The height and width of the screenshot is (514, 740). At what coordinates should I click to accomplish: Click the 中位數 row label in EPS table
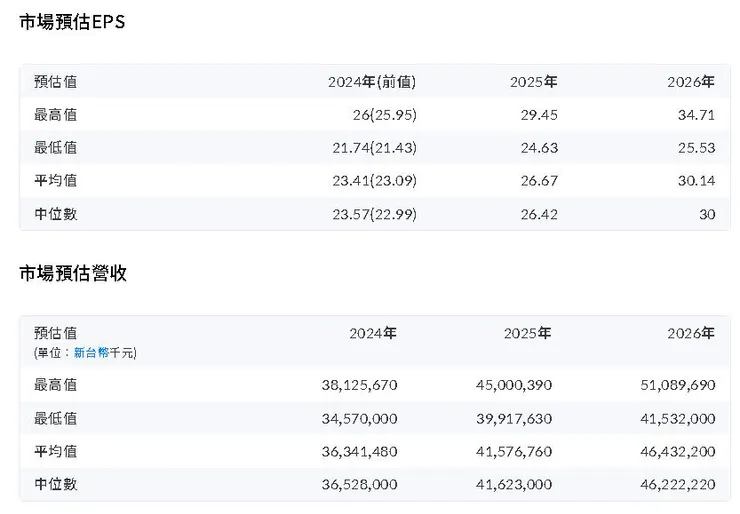(55, 213)
